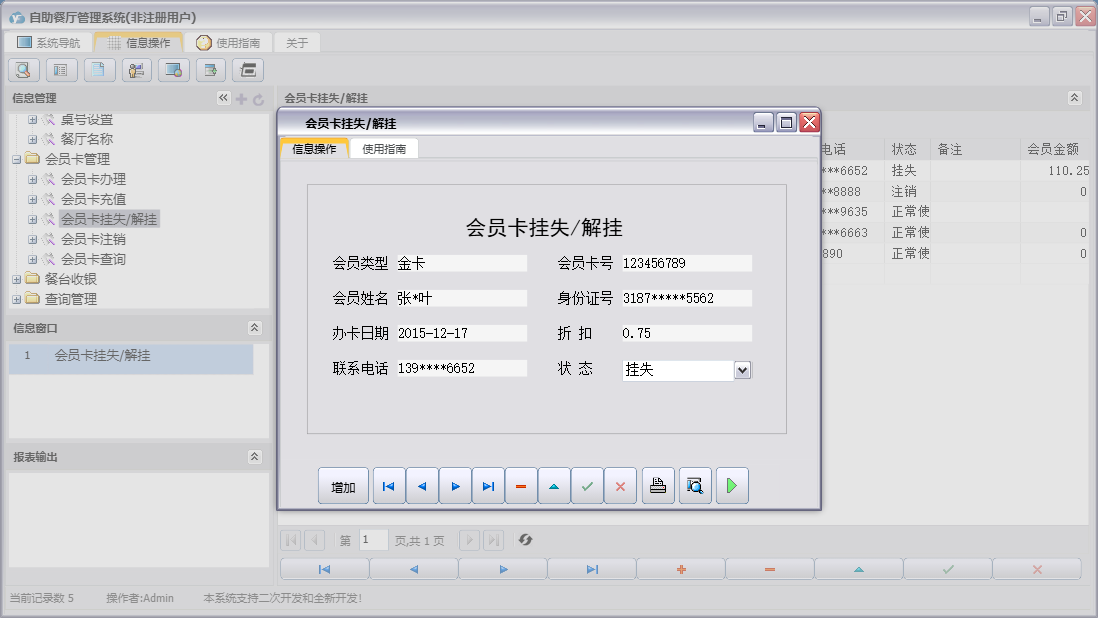Image resolution: width=1098 pixels, height=618 pixels.
Task: Click the print icon in the dialog toolbar
Action: pyautogui.click(x=657, y=485)
